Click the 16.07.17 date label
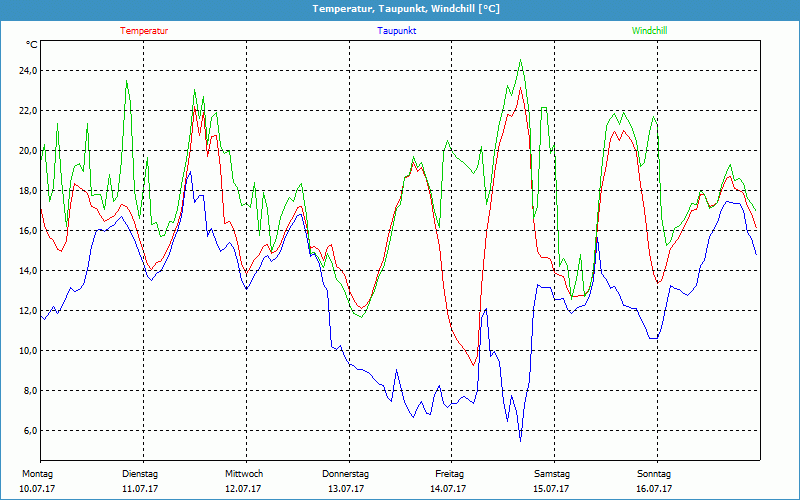 coord(654,489)
